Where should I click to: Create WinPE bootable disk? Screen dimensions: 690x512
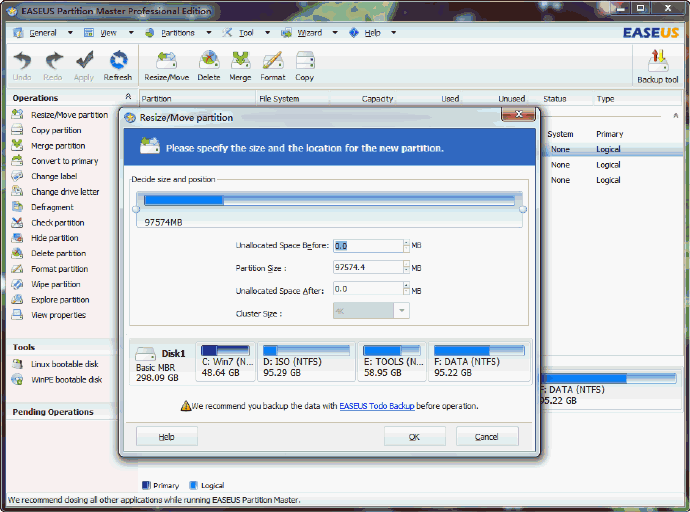[x=66, y=380]
